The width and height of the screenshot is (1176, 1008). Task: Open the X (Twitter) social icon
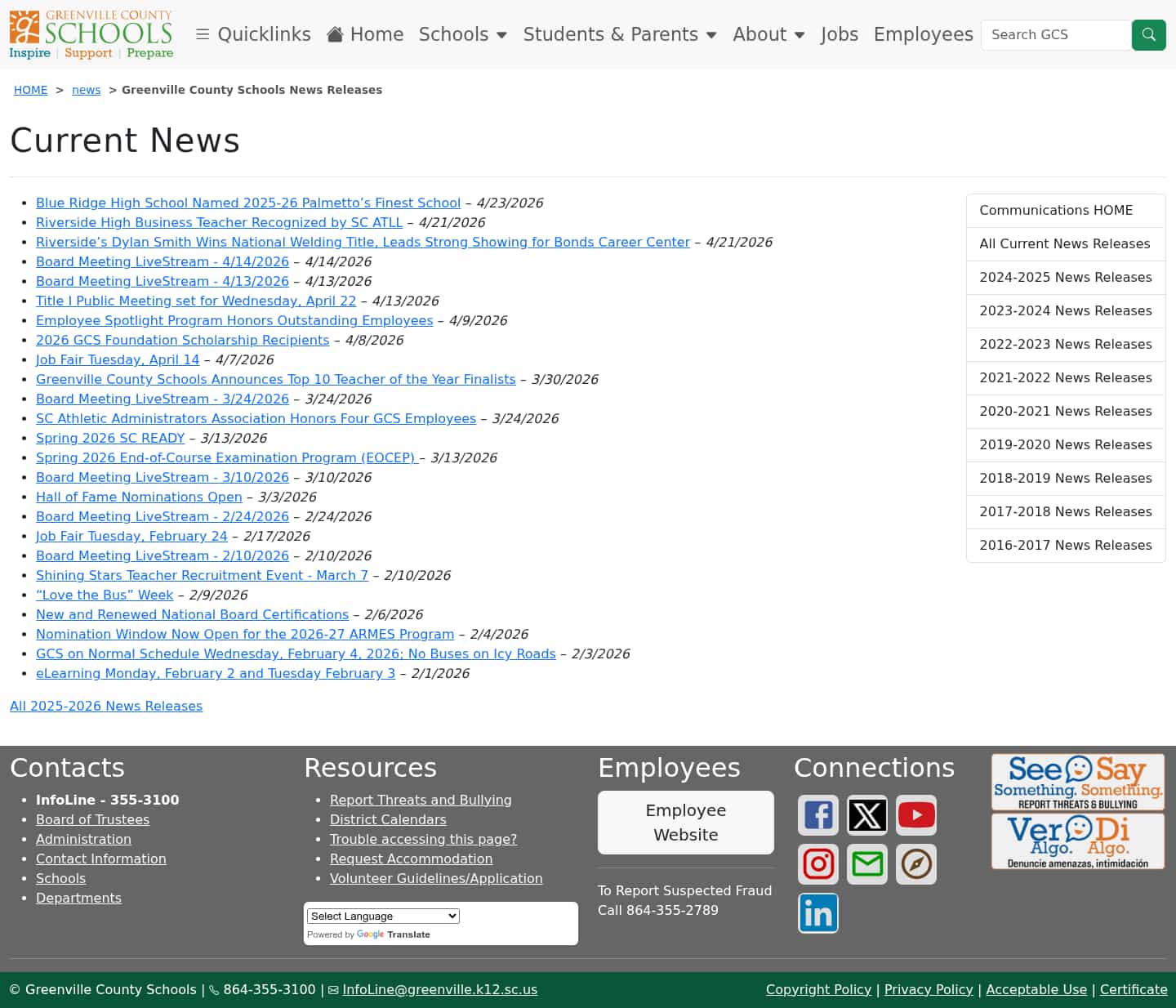tap(866, 814)
